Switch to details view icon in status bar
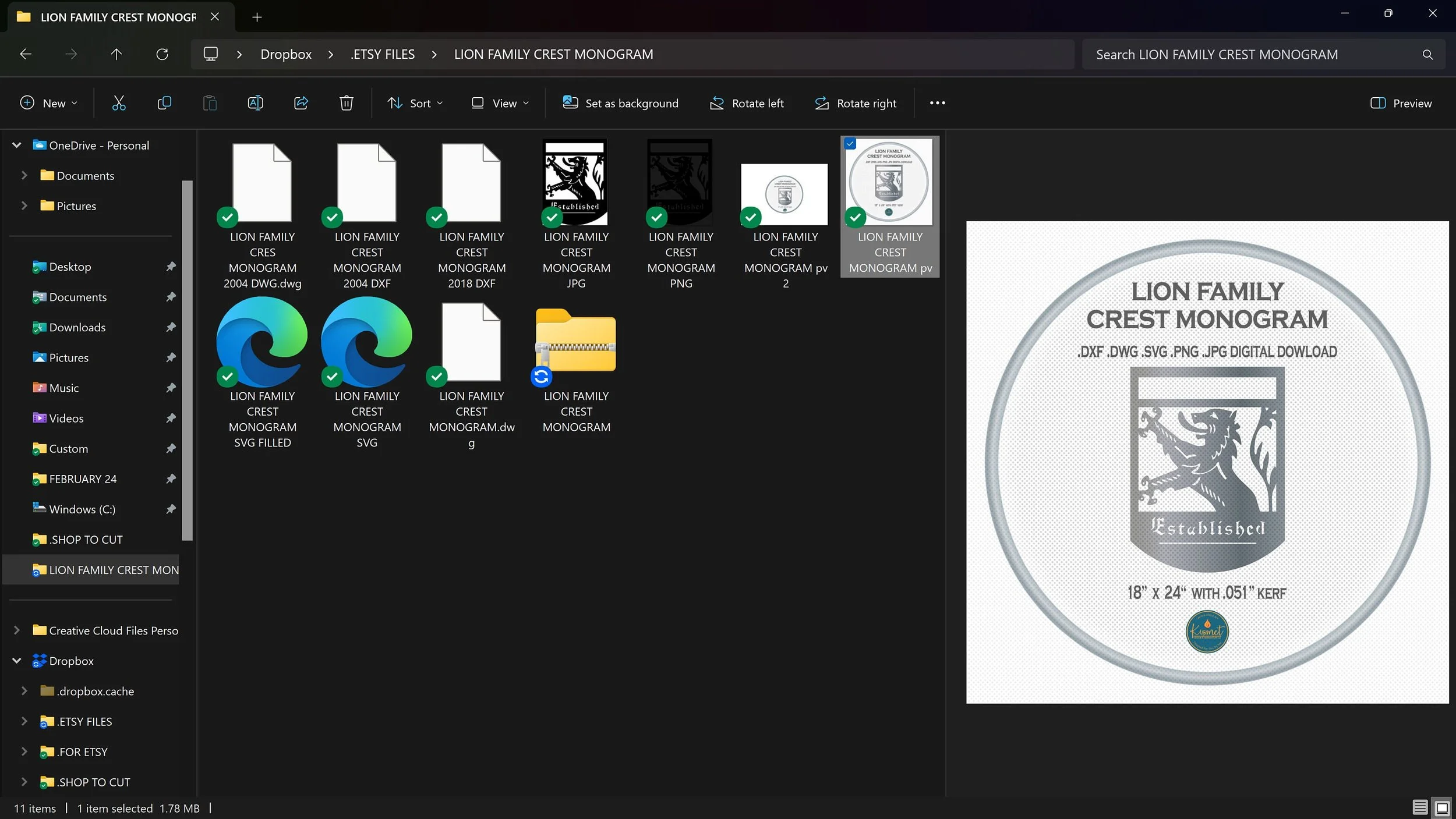This screenshot has height=819, width=1456. pyautogui.click(x=1419, y=807)
